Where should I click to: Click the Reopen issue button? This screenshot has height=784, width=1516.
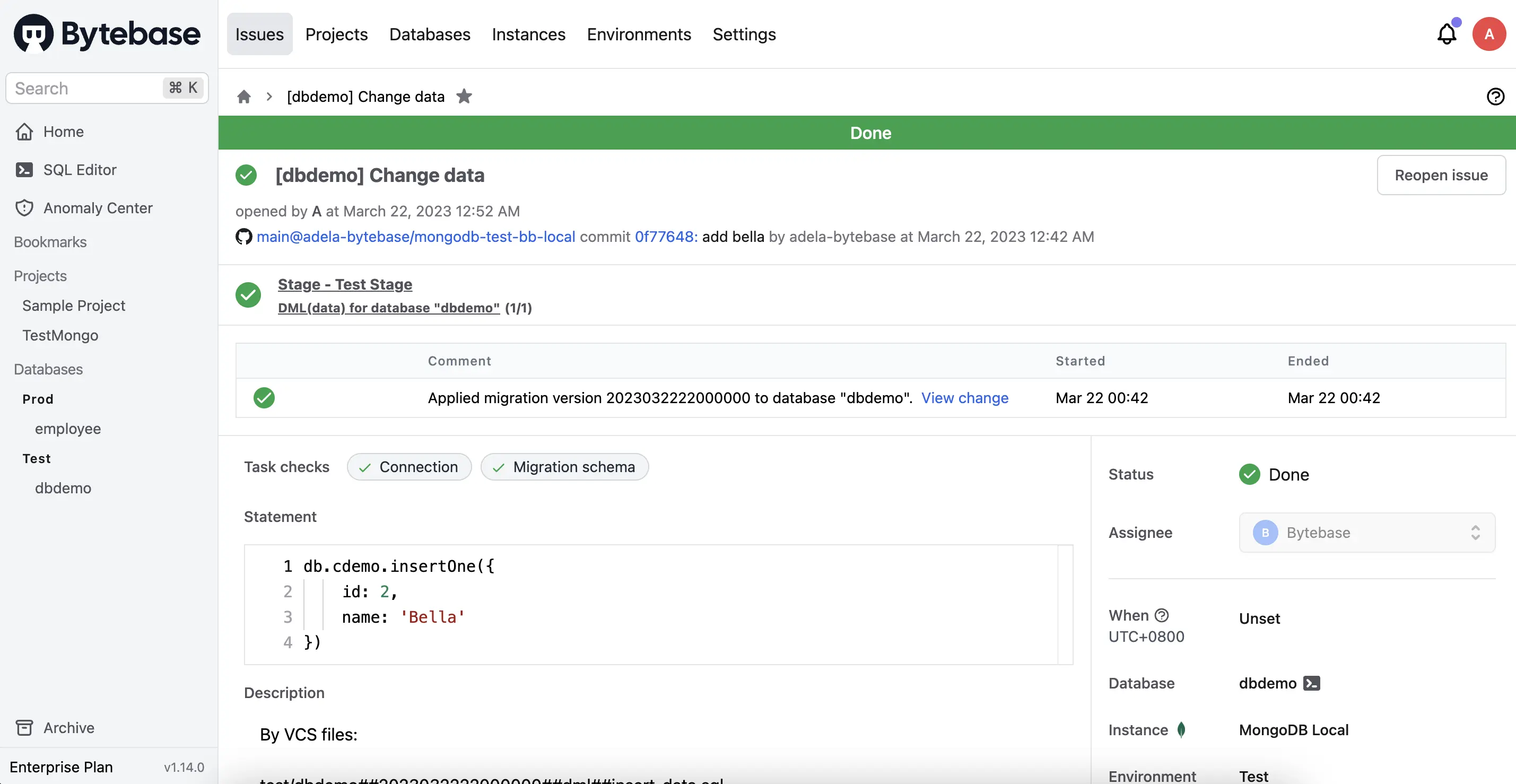point(1440,175)
